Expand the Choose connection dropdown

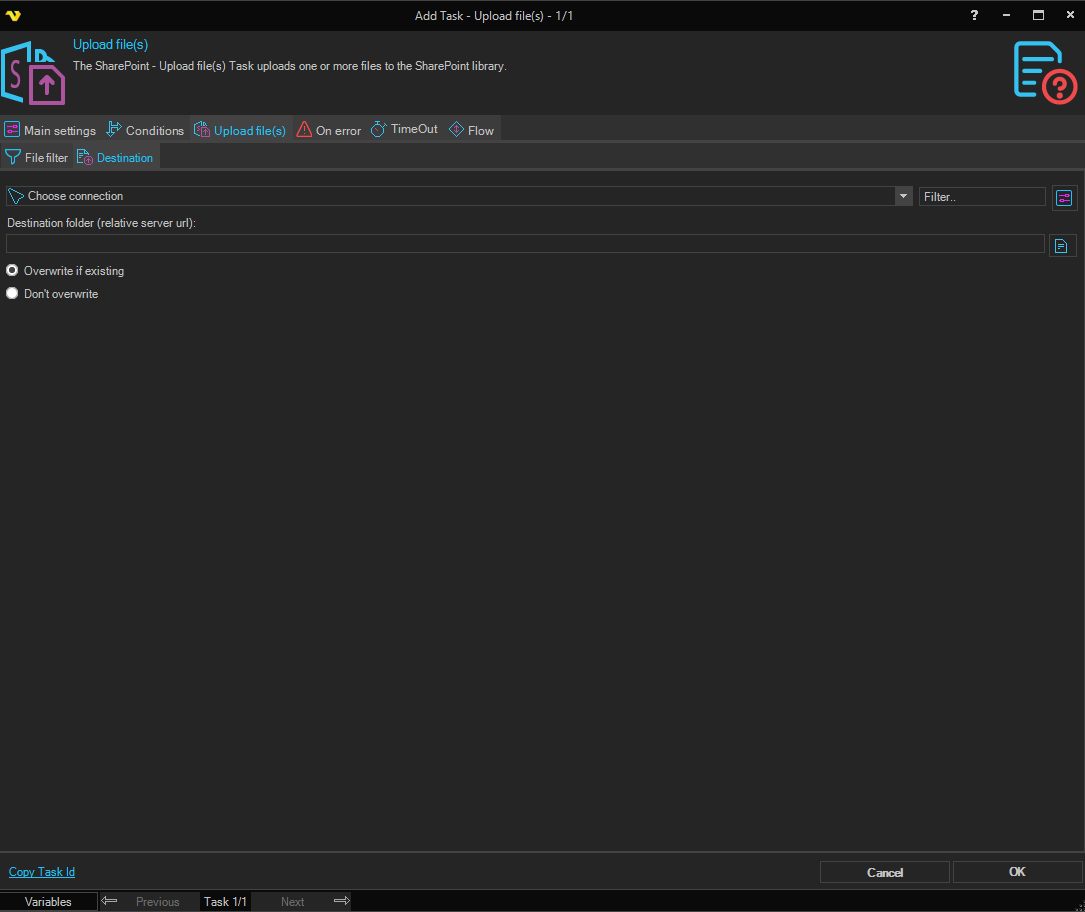[x=903, y=197]
